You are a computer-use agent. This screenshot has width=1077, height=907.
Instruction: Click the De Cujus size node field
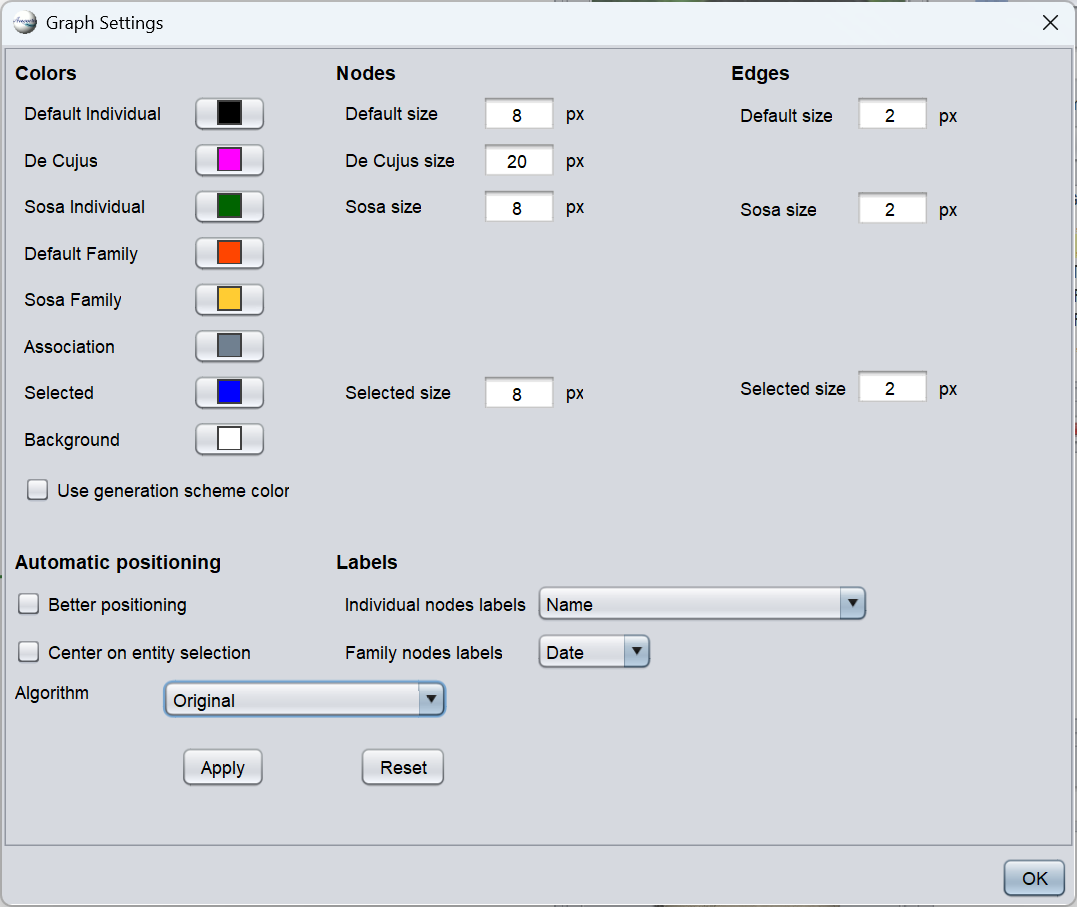[x=518, y=161]
